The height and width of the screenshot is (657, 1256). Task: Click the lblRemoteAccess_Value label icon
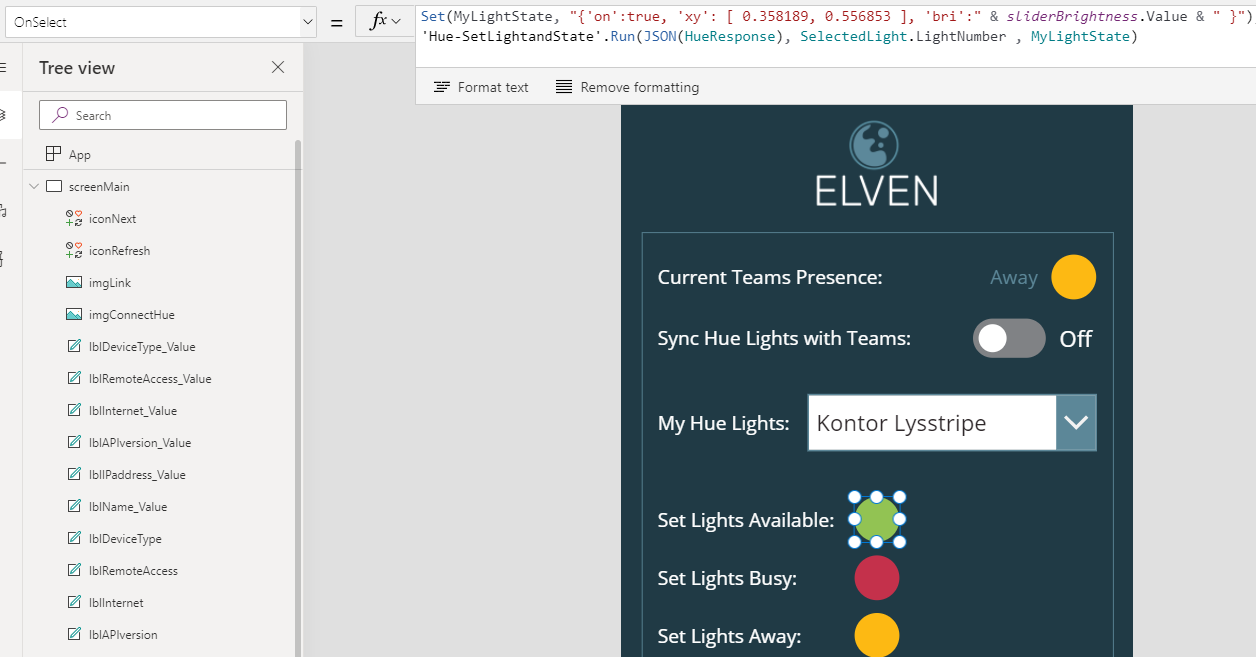point(74,379)
